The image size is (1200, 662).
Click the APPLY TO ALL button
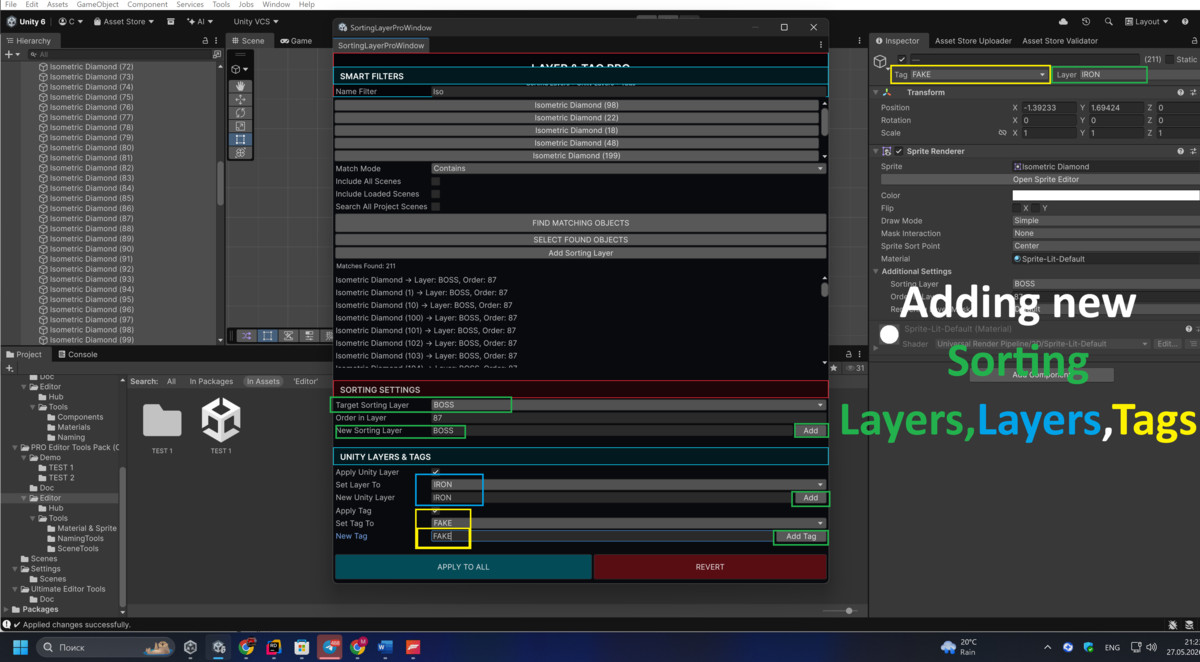coord(463,567)
